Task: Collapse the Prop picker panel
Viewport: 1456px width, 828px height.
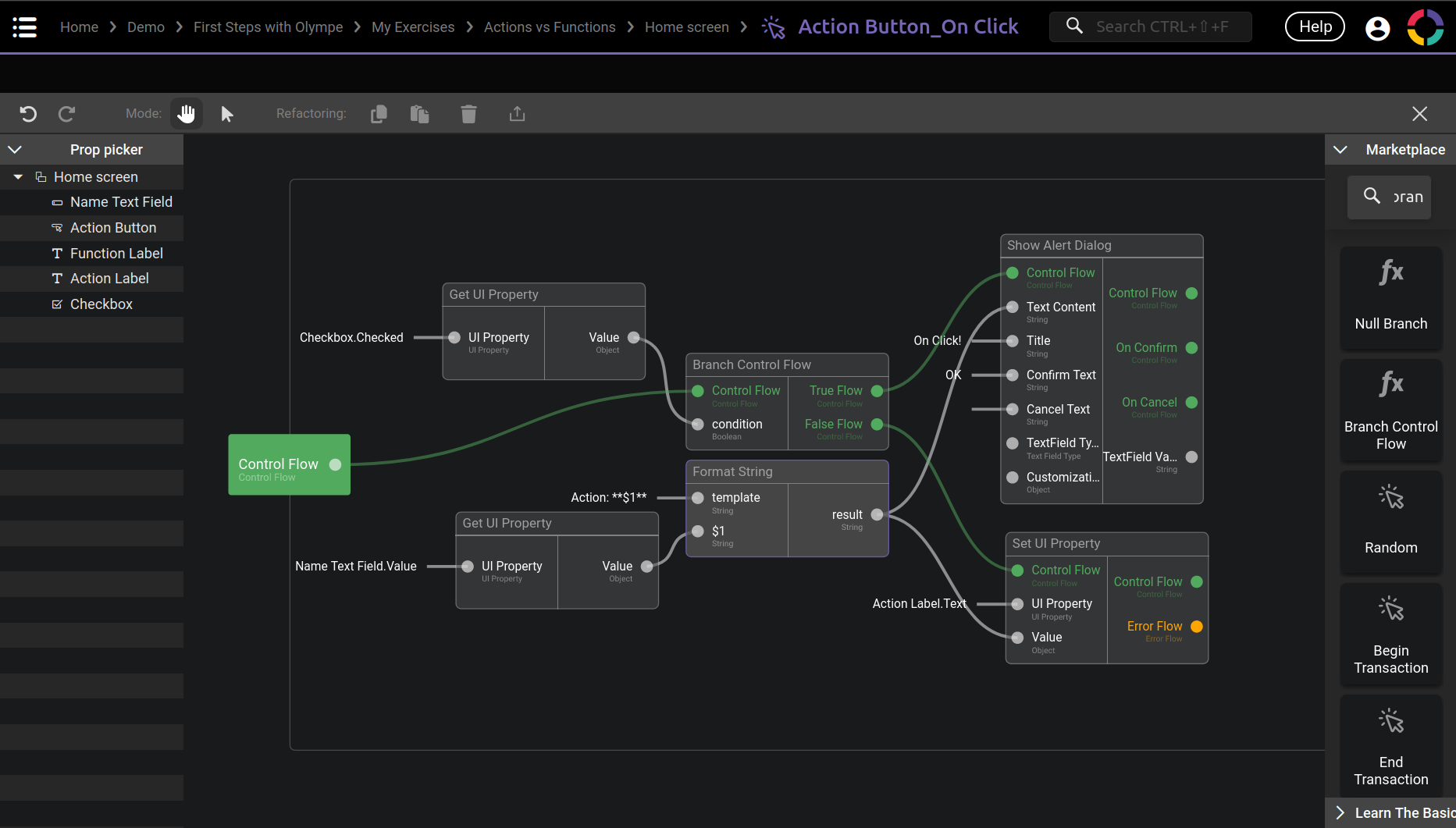Action: click(x=15, y=150)
